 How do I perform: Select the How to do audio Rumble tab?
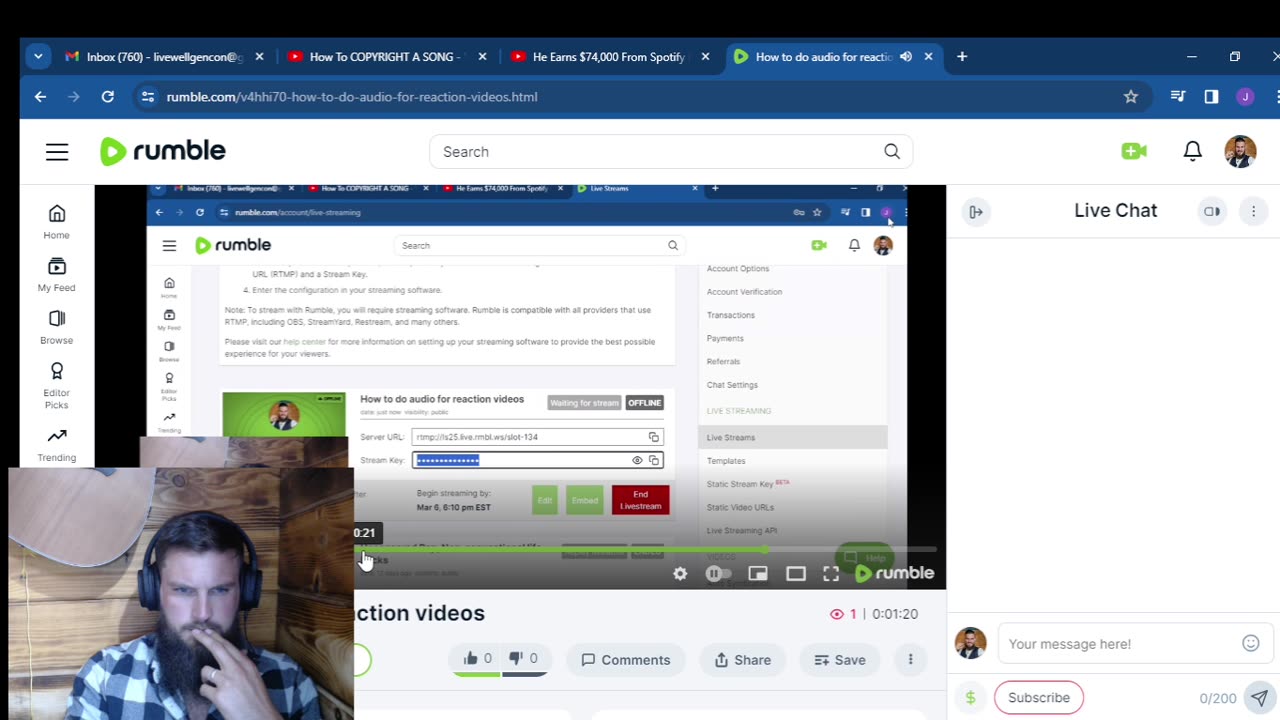tap(822, 57)
